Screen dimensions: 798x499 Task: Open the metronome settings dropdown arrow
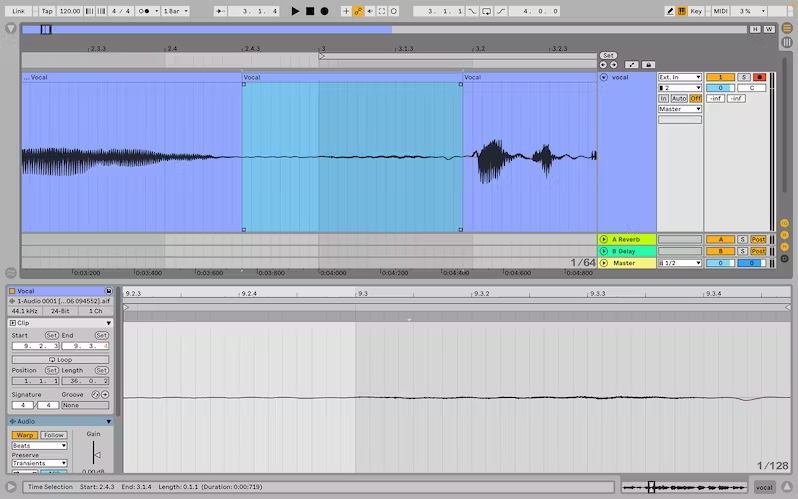157,11
